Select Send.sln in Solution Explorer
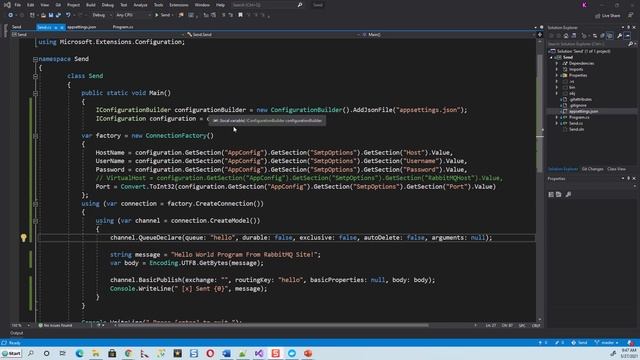Image resolution: width=640 pixels, height=360 pixels. tap(576, 129)
